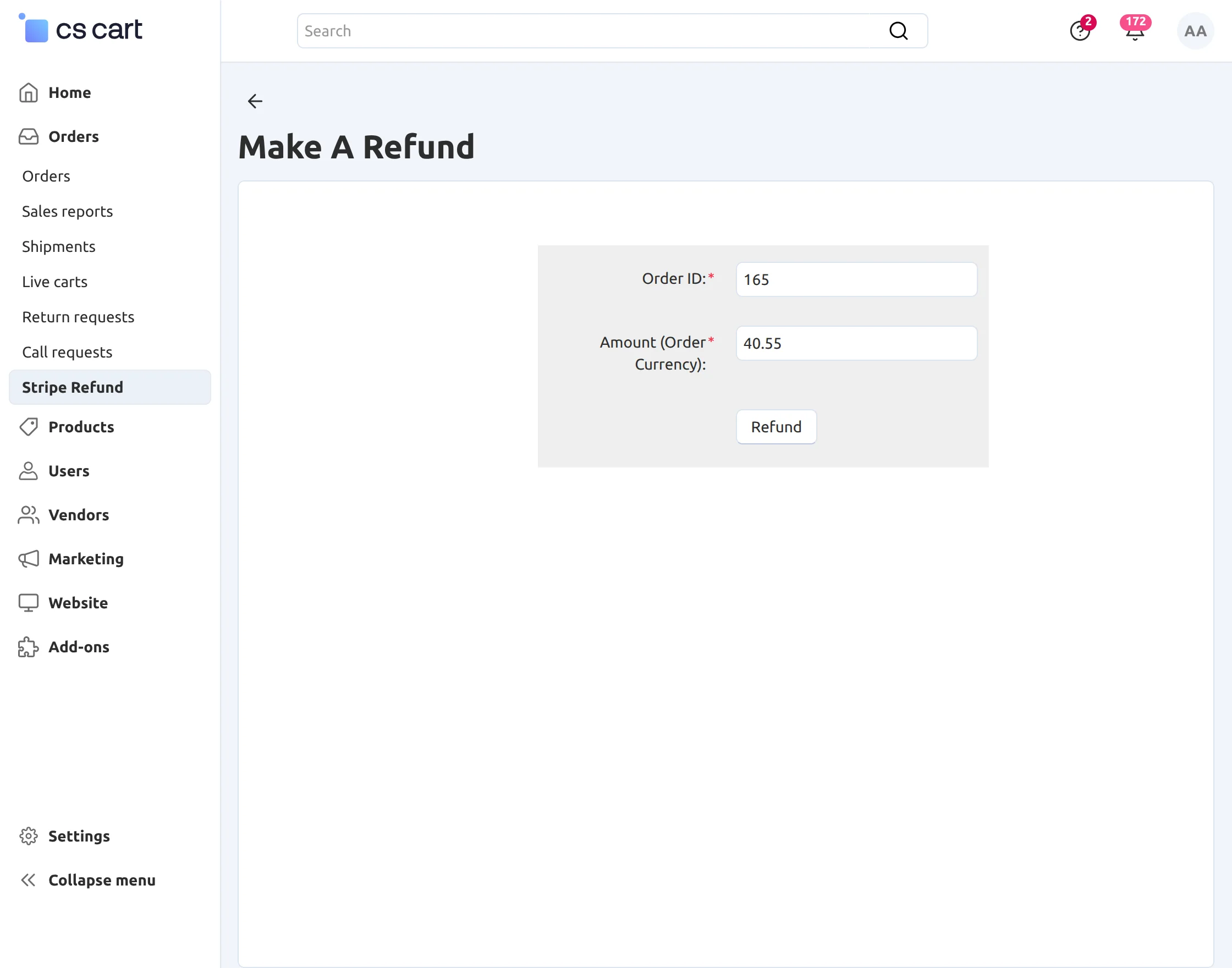Open the Add-ons menu label

click(79, 647)
